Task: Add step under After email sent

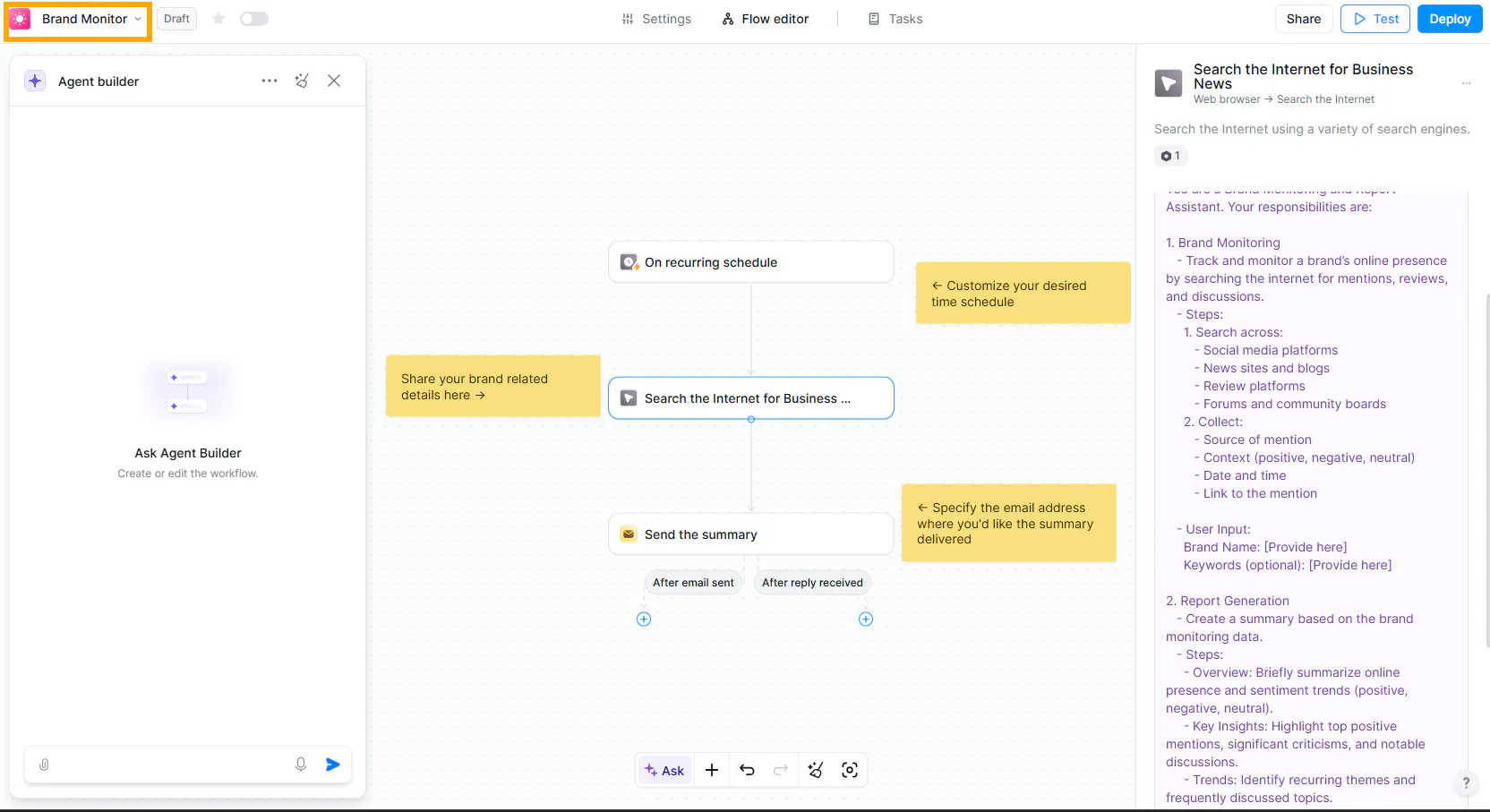Action: (x=644, y=620)
